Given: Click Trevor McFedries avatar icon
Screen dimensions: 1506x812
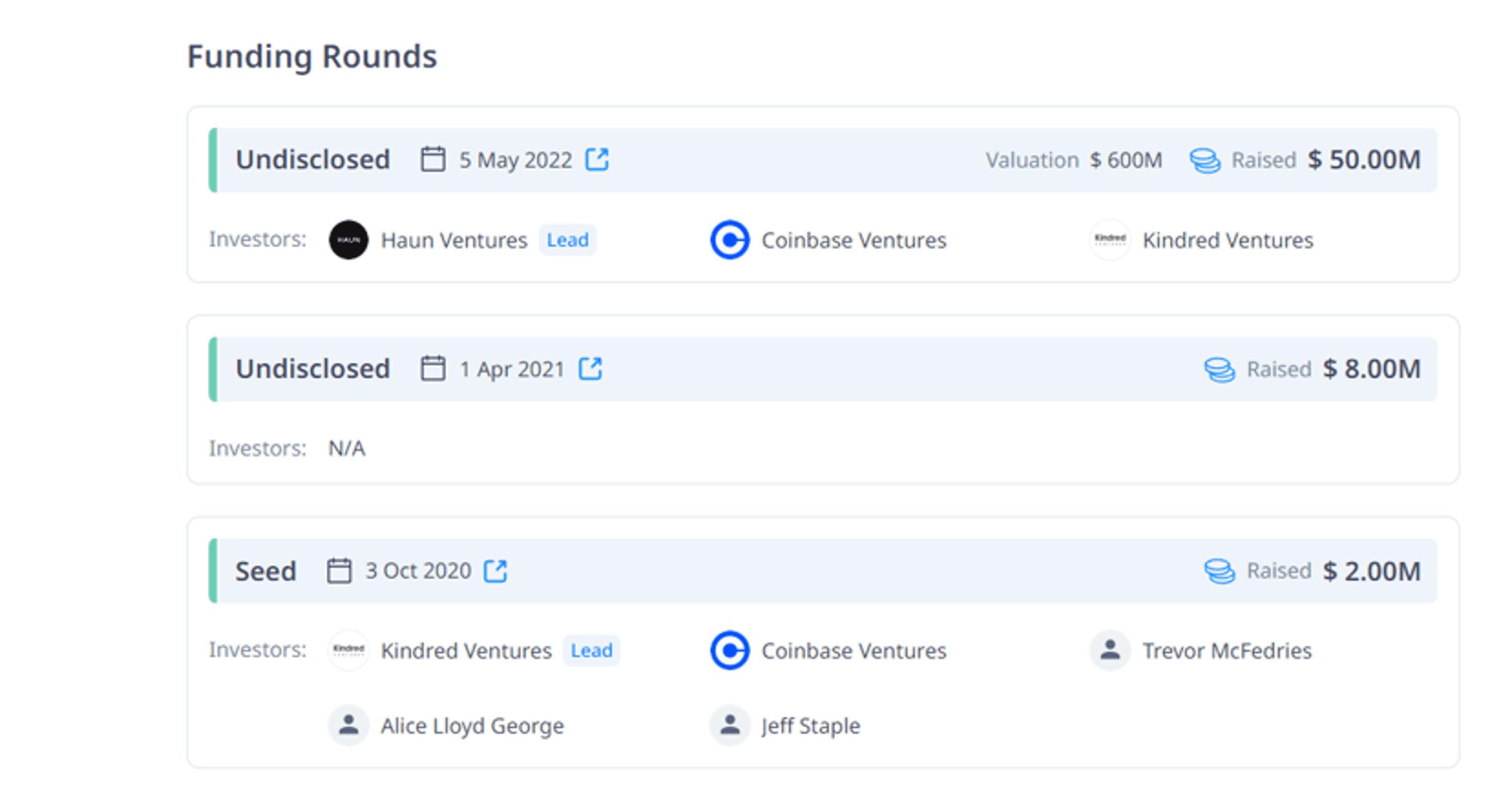Looking at the screenshot, I should point(1109,649).
